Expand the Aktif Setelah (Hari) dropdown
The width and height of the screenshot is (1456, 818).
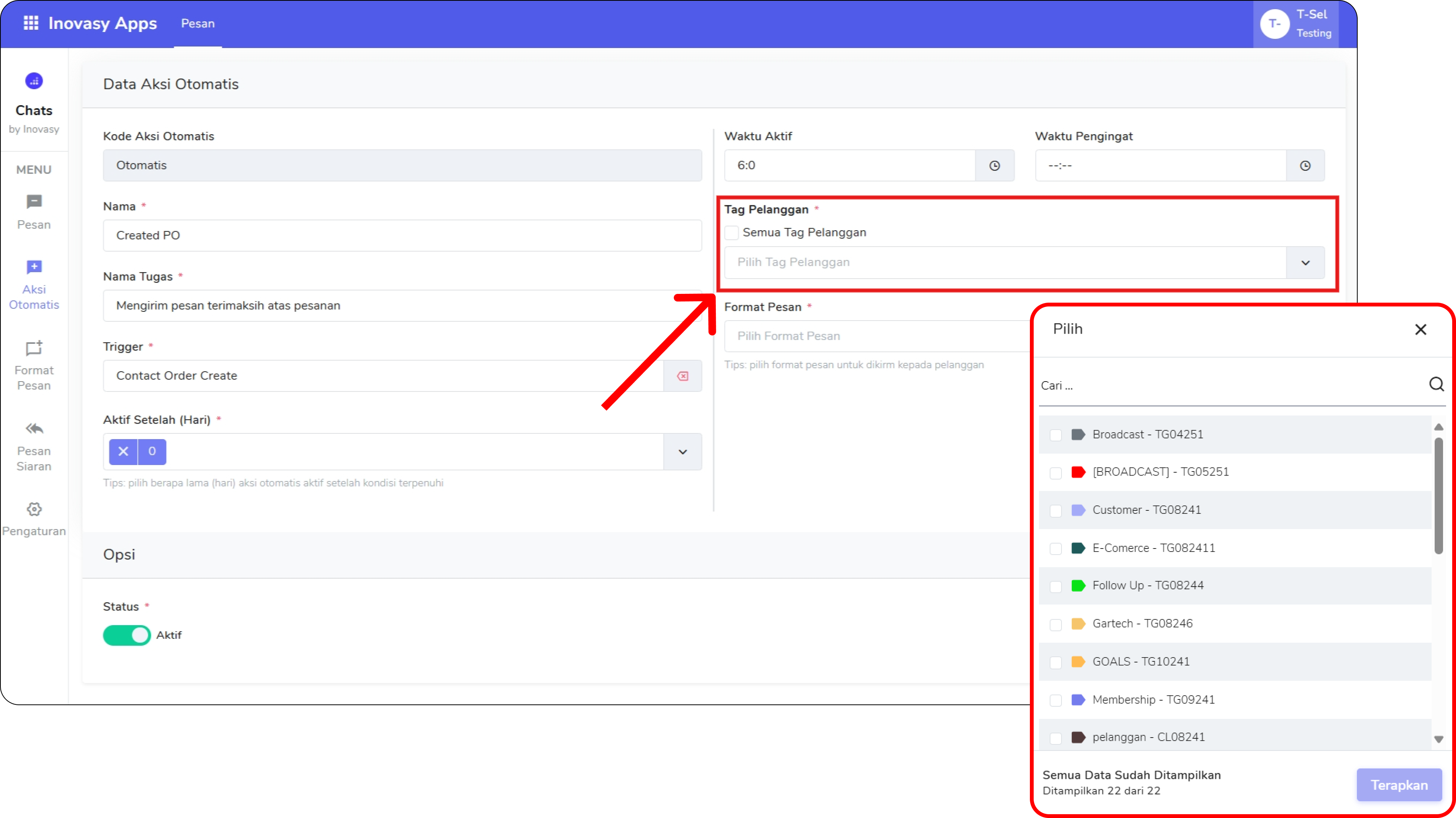[x=682, y=452]
